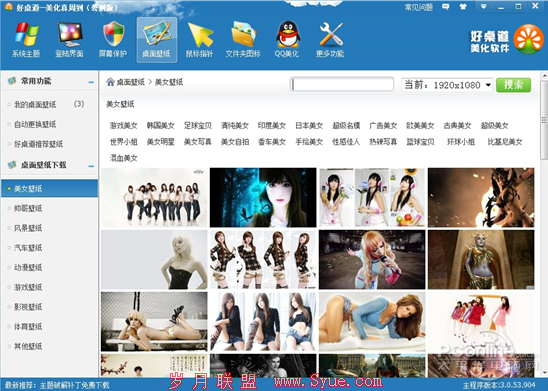
Task: Click the home icon in breadcrumb
Action: point(110,82)
